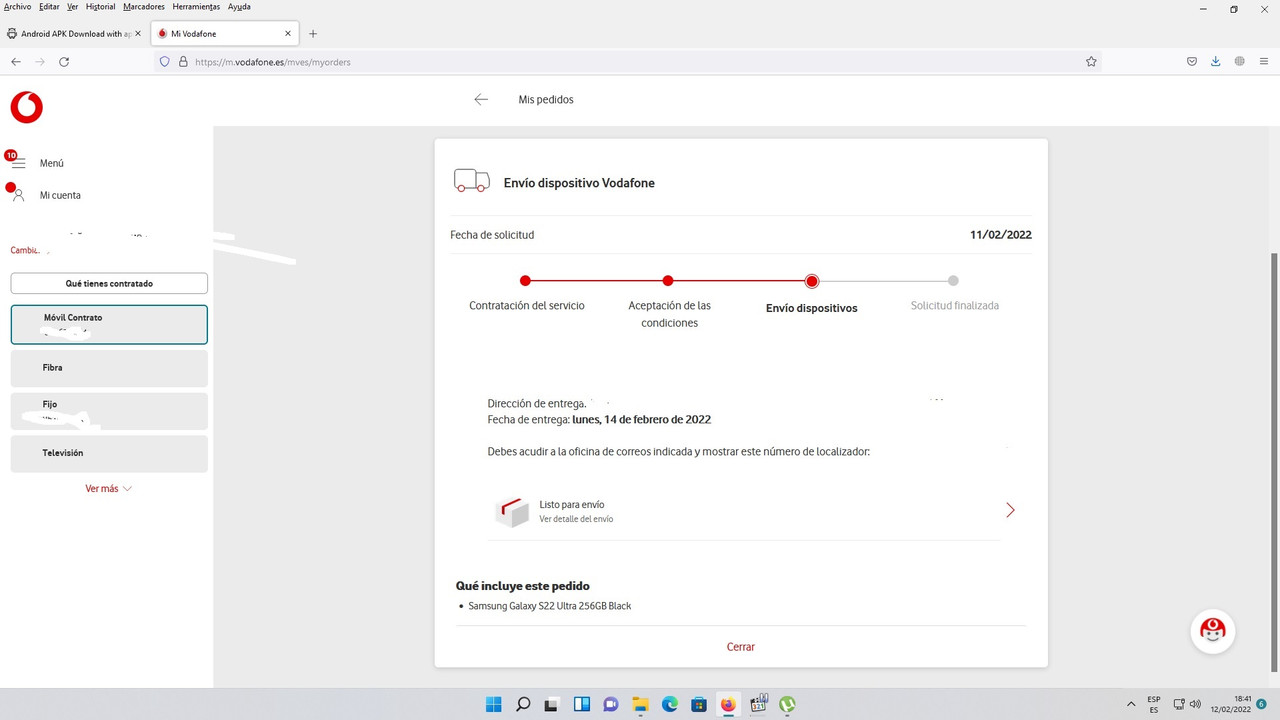Go back with Mis pedidos arrow
1280x720 pixels.
pyautogui.click(x=481, y=99)
